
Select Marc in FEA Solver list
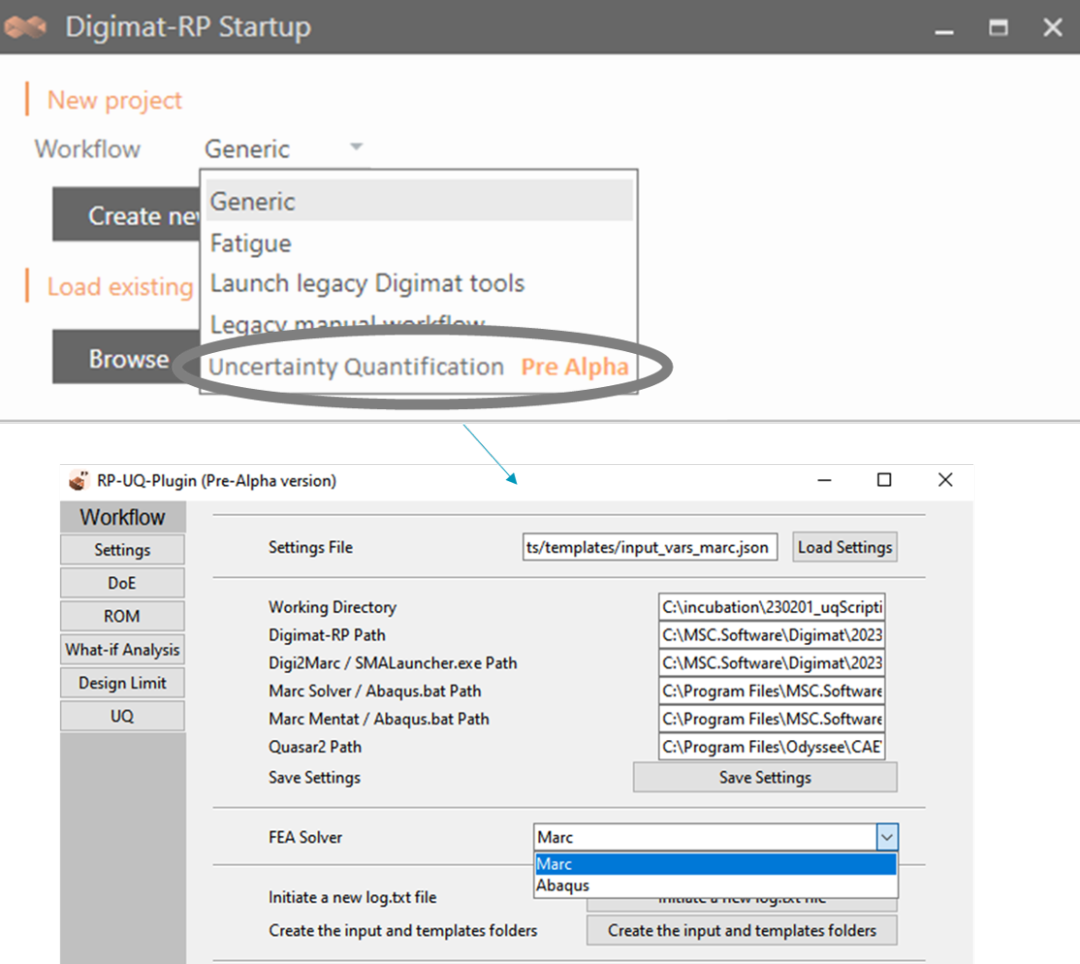(716, 863)
